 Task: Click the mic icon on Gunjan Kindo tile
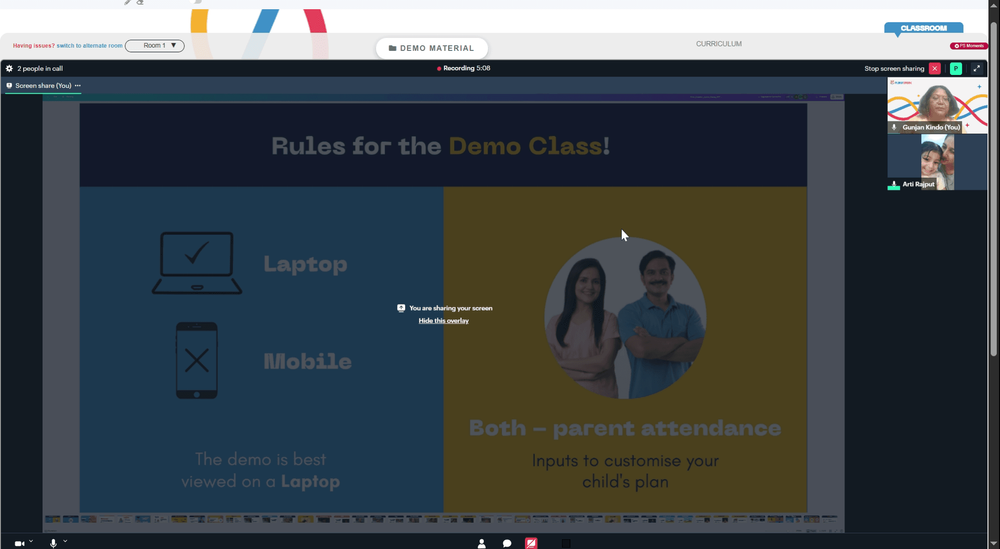click(894, 127)
